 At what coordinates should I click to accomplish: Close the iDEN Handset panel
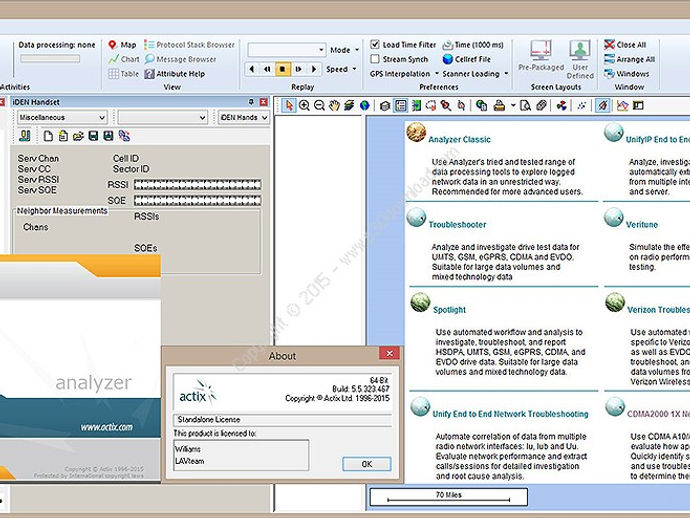point(264,102)
